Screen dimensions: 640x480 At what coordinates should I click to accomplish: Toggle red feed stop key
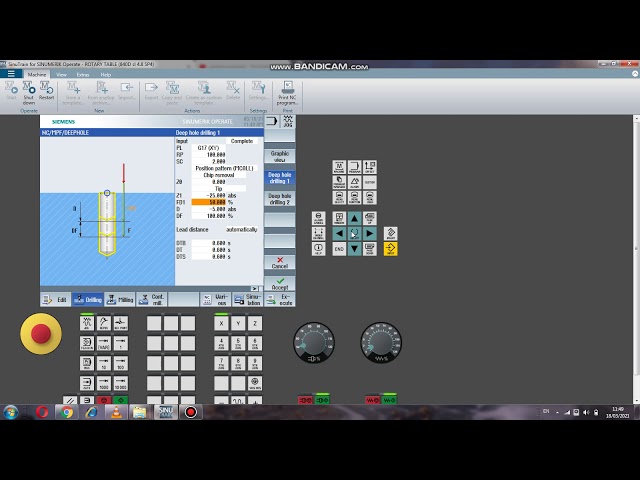point(373,400)
